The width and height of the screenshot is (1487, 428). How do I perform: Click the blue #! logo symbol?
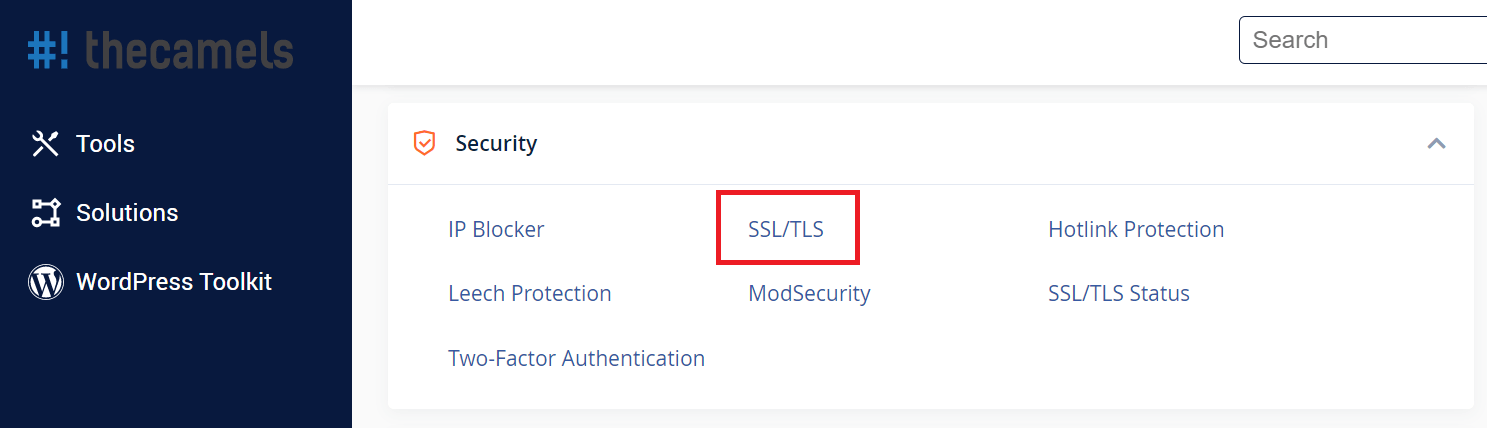click(49, 49)
